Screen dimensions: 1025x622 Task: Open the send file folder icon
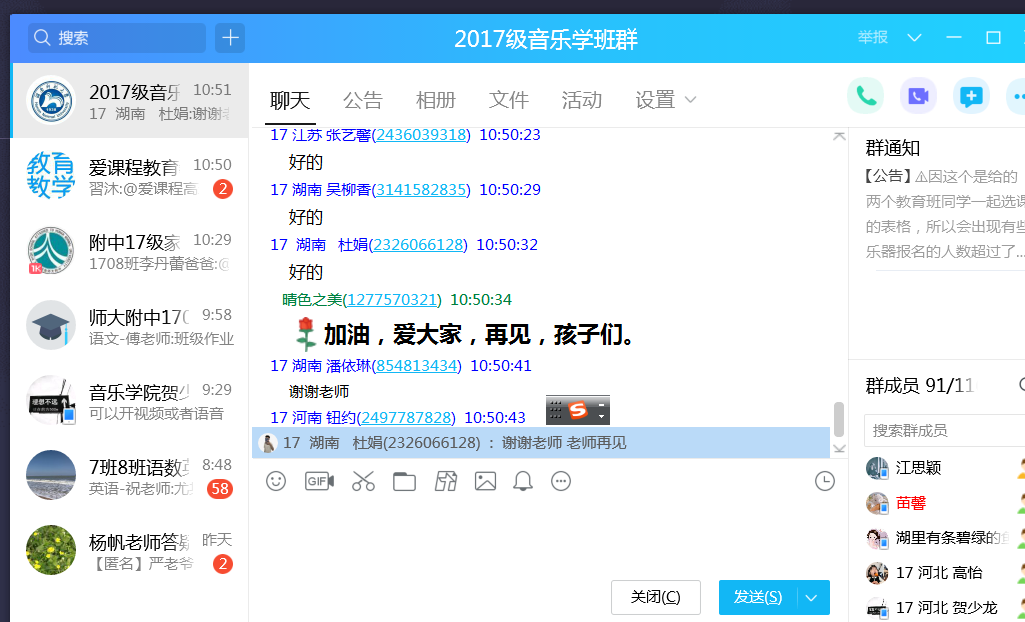click(404, 481)
